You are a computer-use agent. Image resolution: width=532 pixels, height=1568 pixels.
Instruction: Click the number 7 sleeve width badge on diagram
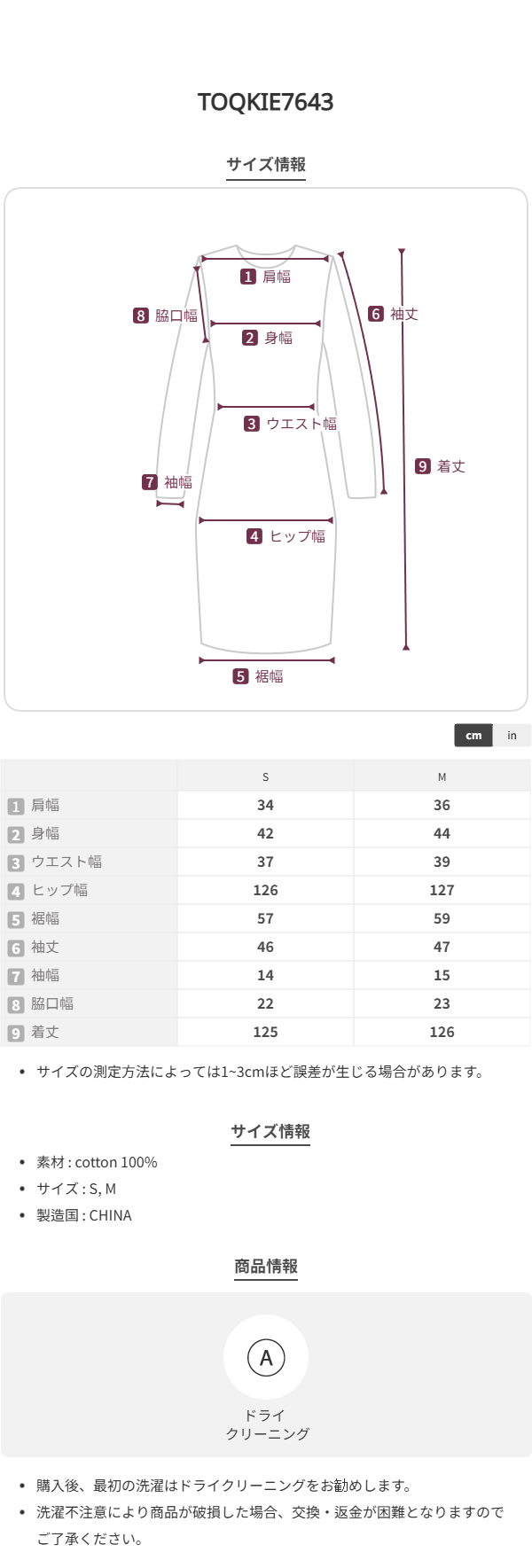click(150, 482)
